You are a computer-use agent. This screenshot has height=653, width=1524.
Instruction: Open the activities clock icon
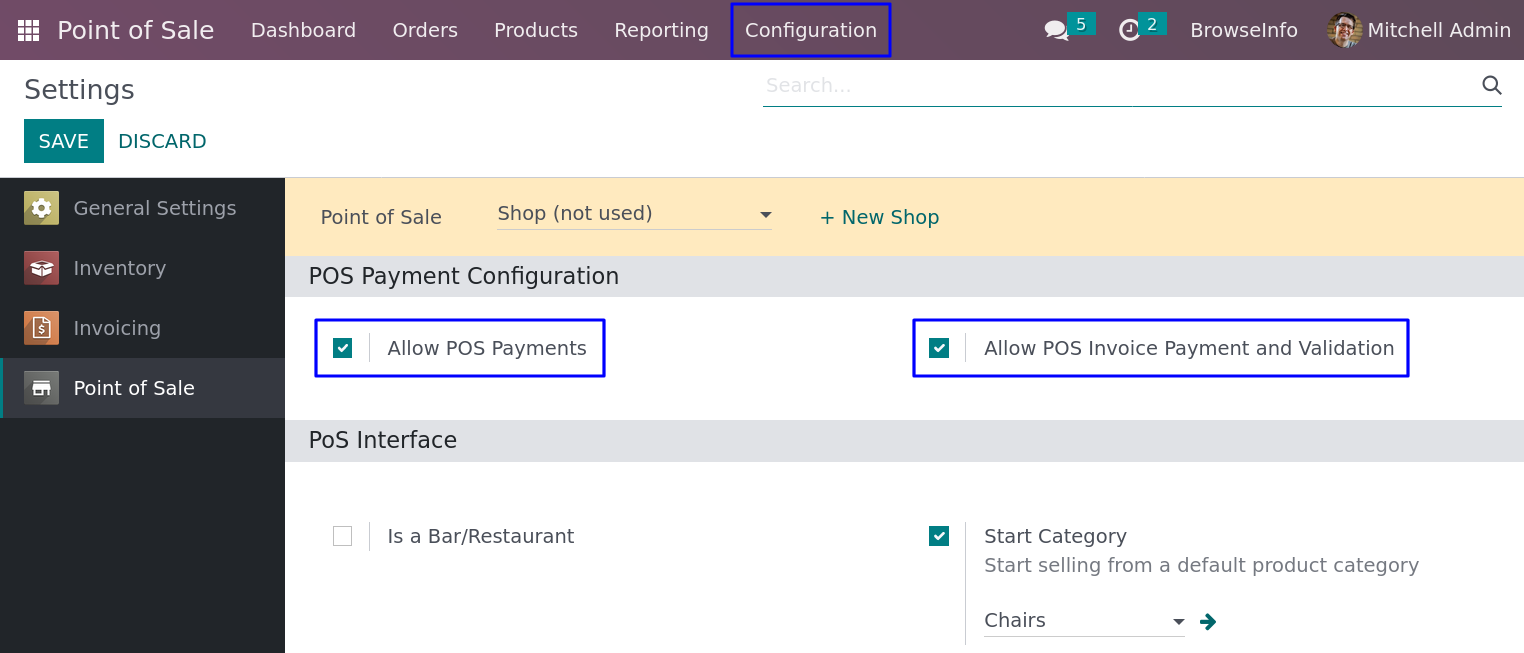pos(1129,31)
